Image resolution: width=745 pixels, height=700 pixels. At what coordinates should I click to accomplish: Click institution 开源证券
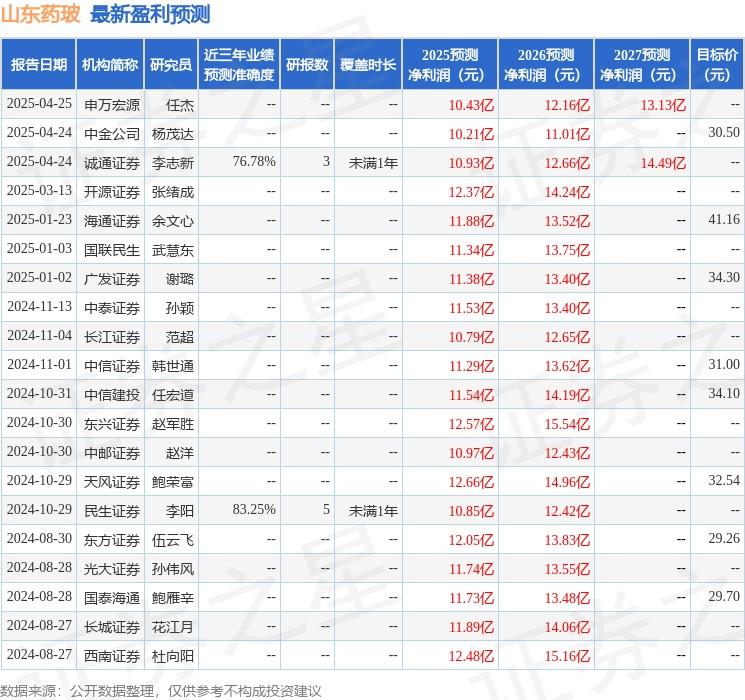tap(112, 192)
